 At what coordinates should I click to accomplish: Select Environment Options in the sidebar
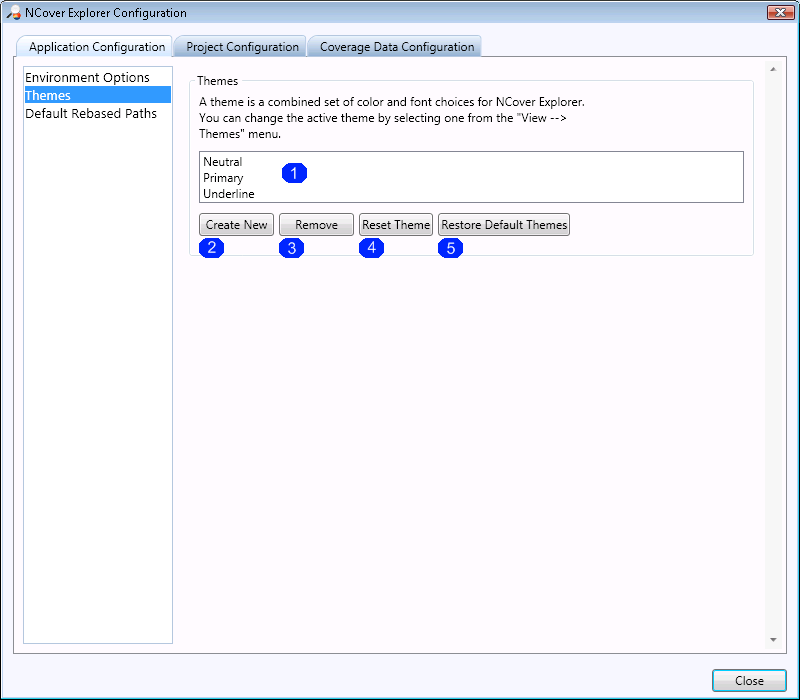pyautogui.click(x=97, y=78)
